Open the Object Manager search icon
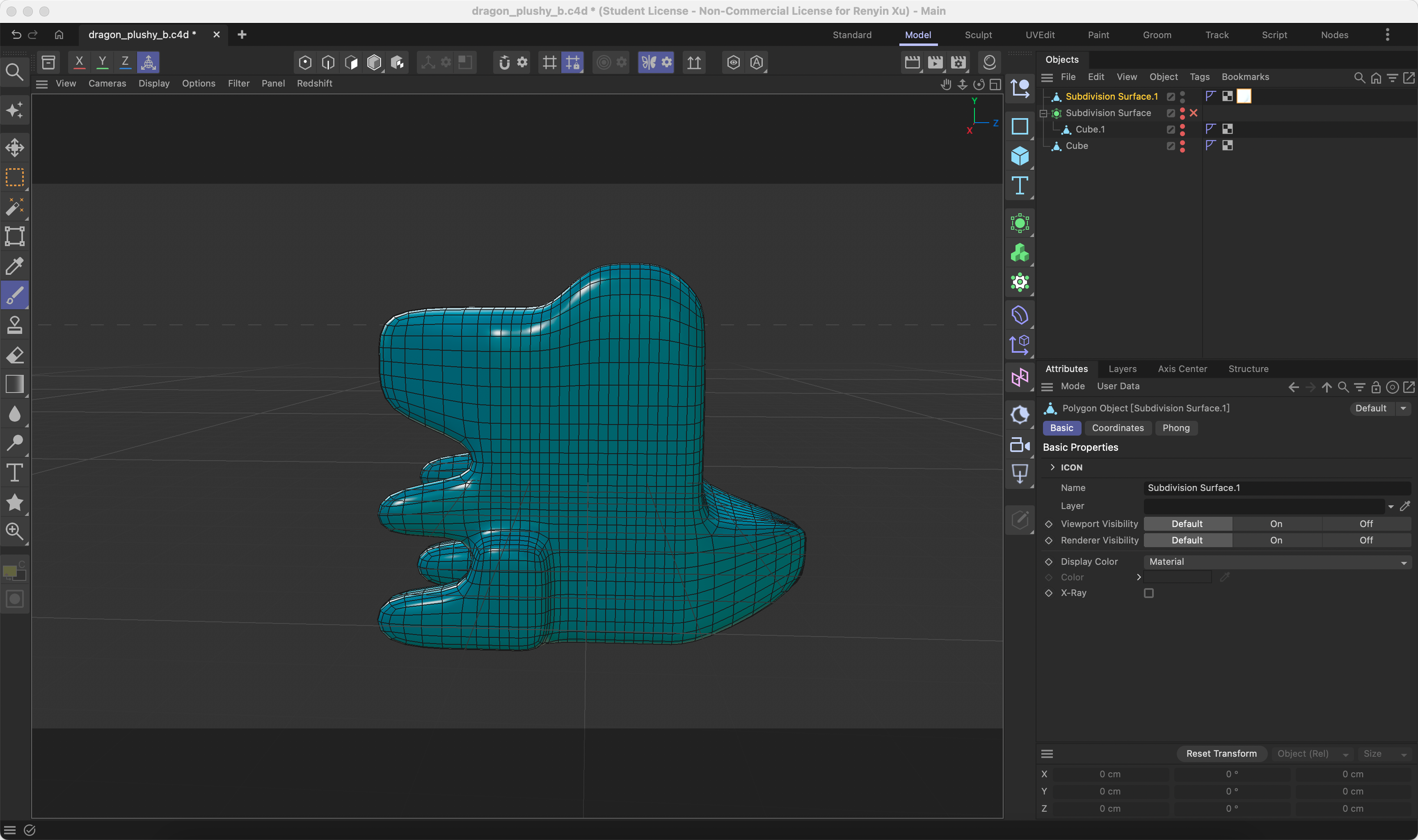The image size is (1418, 840). coord(1359,78)
